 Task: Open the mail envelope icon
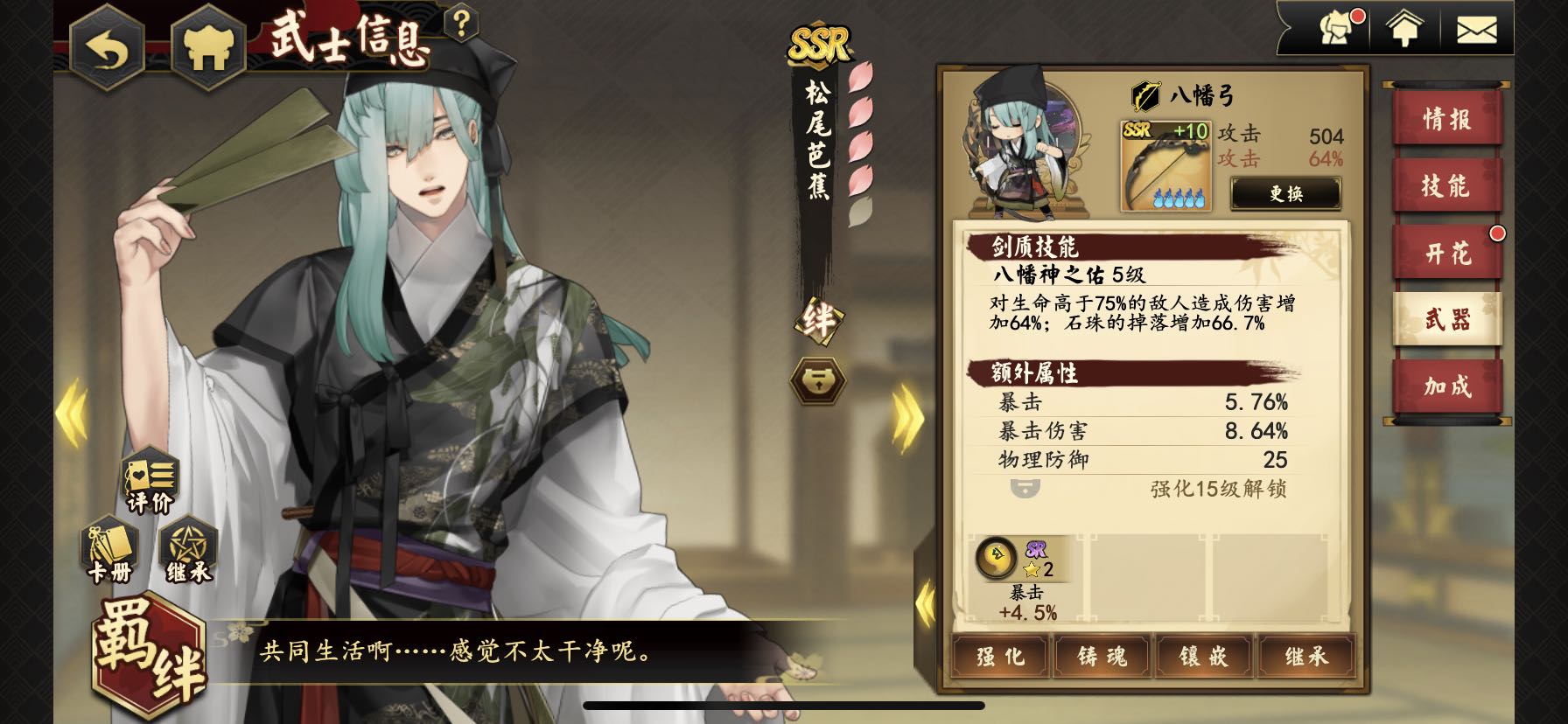coord(1476,31)
